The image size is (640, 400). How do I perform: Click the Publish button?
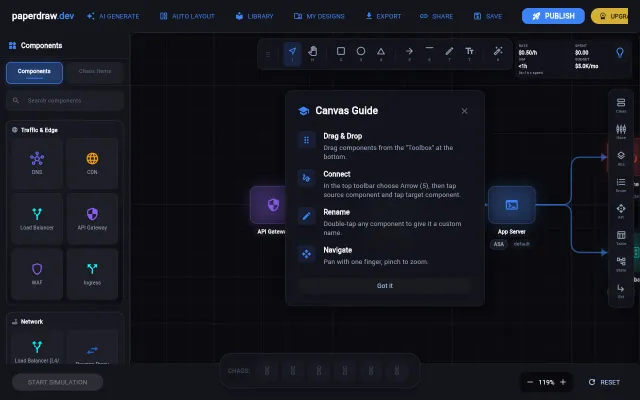553,16
